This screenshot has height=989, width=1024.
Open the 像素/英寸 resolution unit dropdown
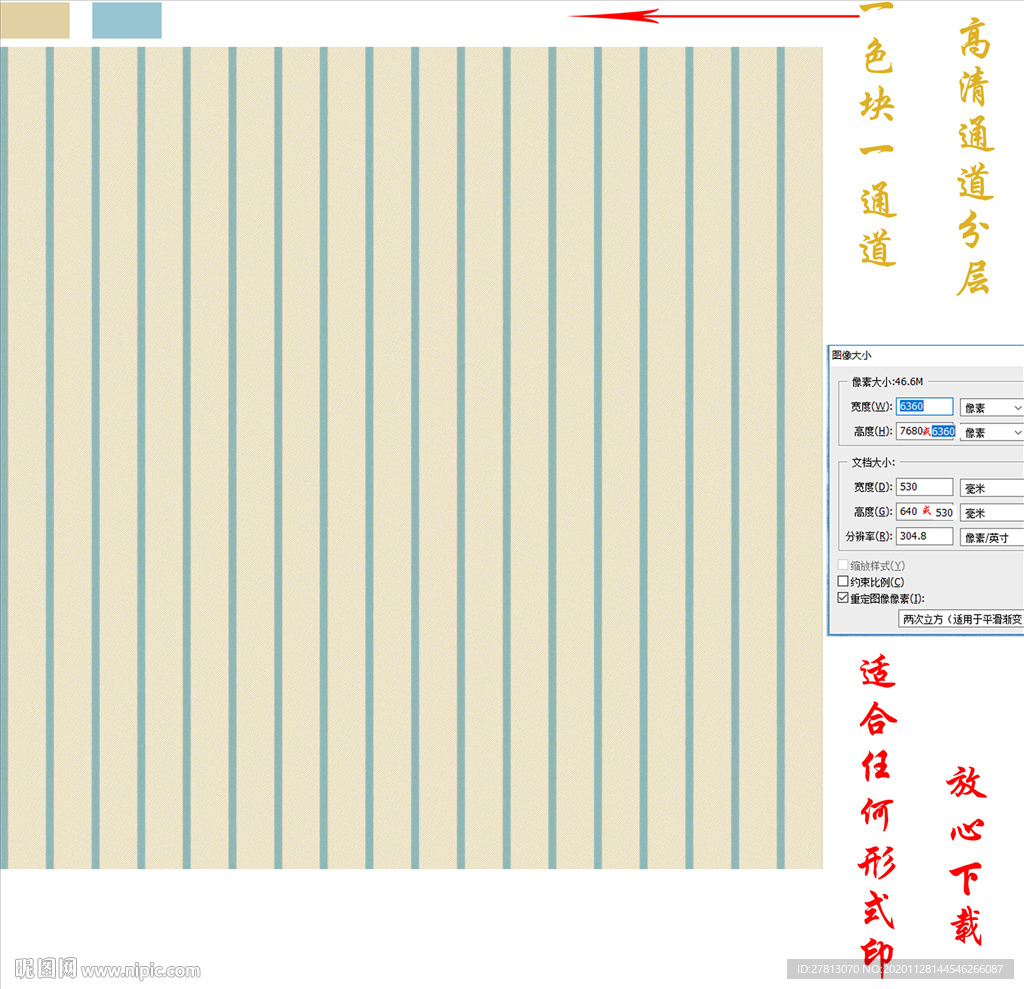click(x=991, y=538)
